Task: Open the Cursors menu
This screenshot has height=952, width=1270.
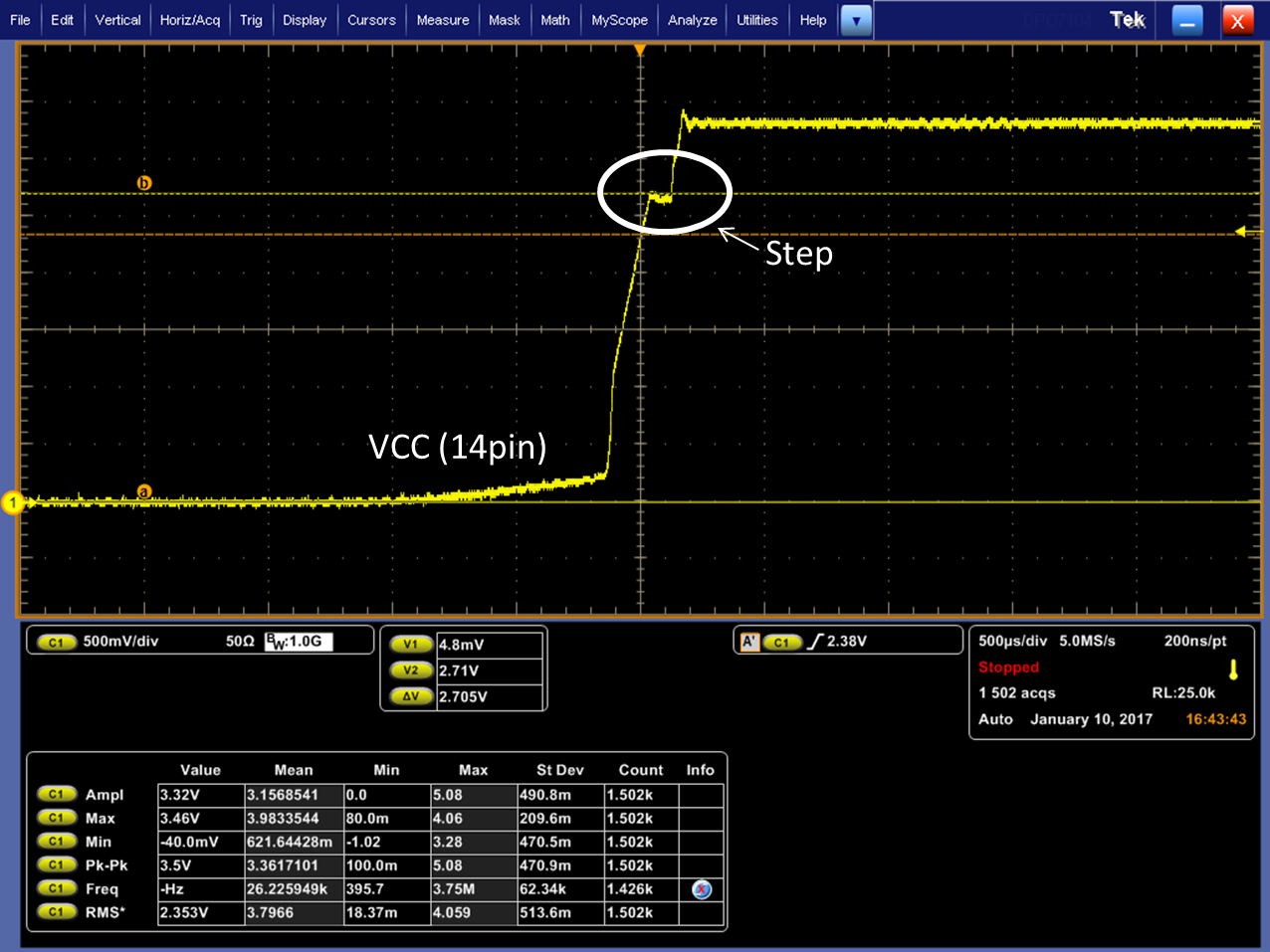Action: 371,20
